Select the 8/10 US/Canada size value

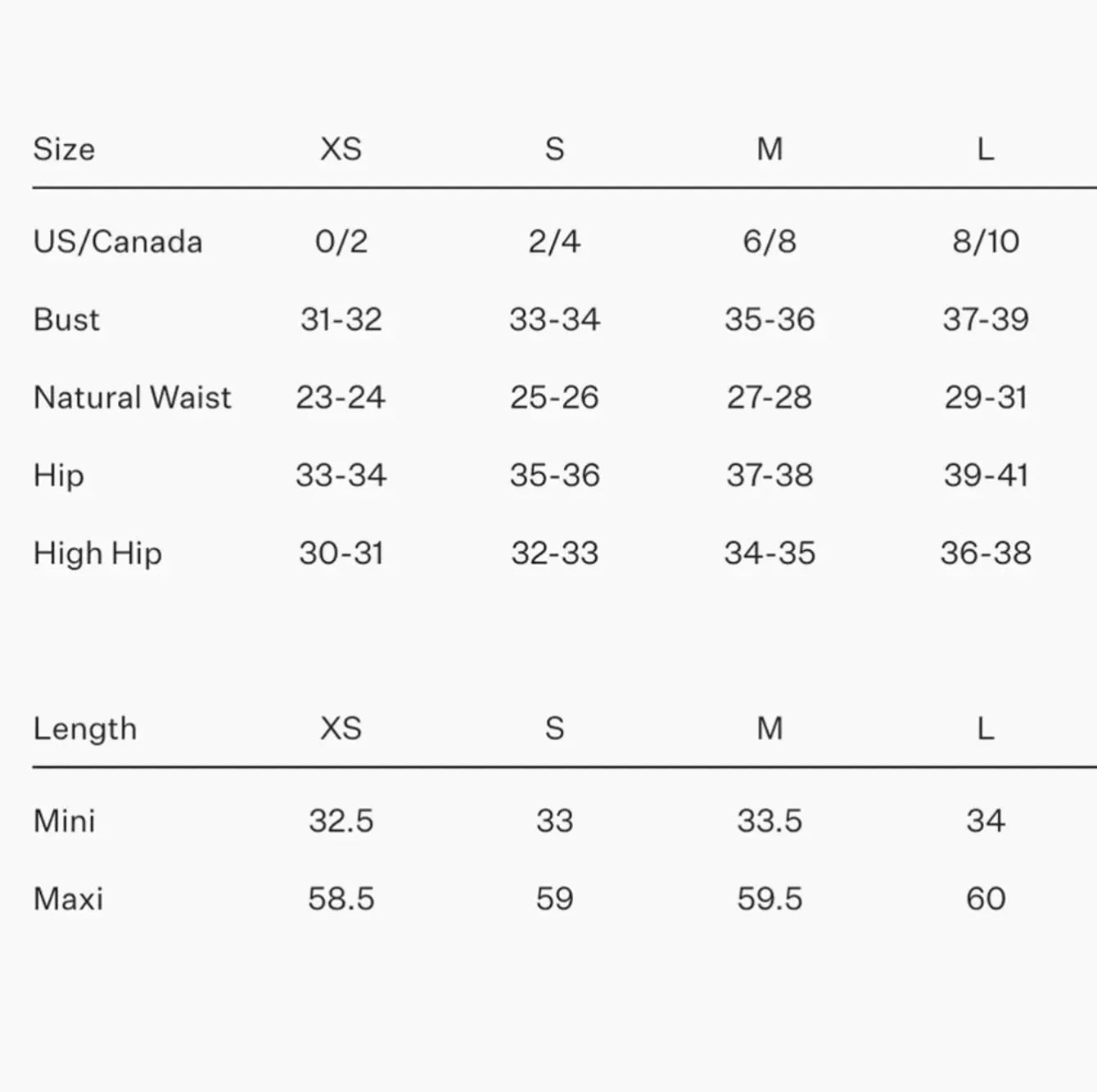[985, 241]
